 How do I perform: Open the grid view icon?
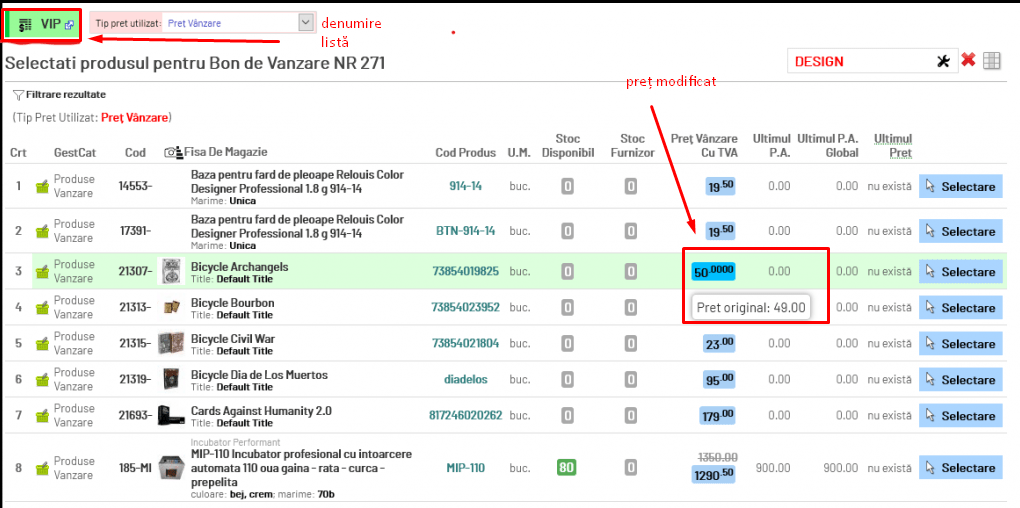pyautogui.click(x=991, y=61)
